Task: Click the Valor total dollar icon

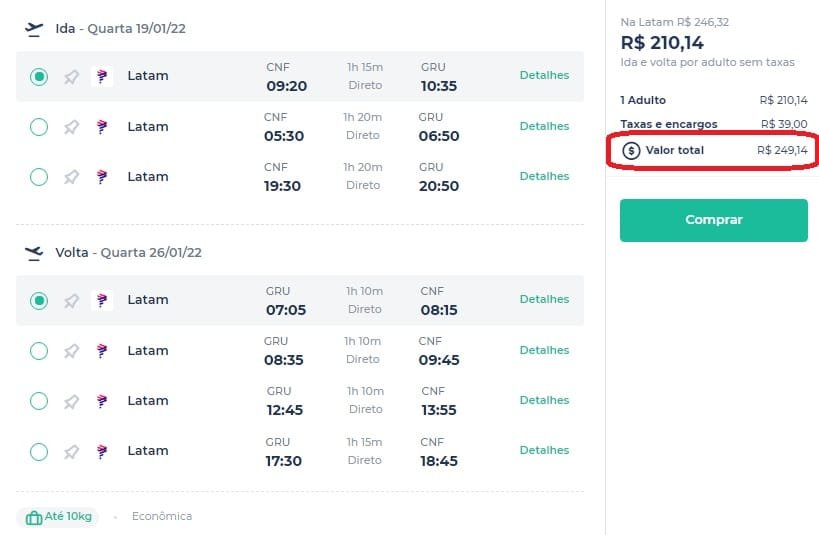Action: coord(631,150)
